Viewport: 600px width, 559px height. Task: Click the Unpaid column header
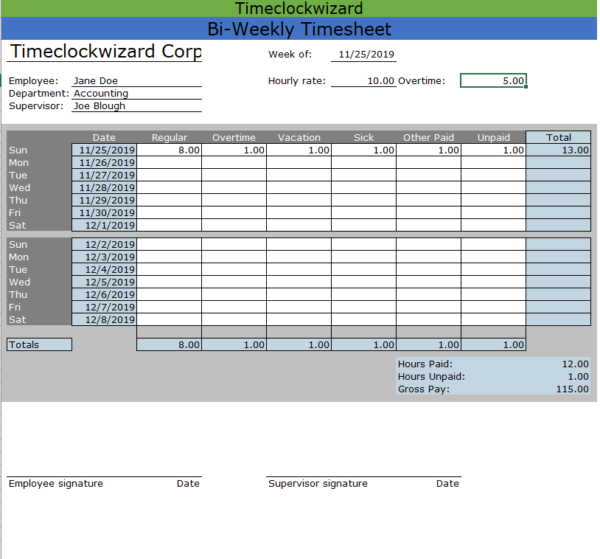494,137
